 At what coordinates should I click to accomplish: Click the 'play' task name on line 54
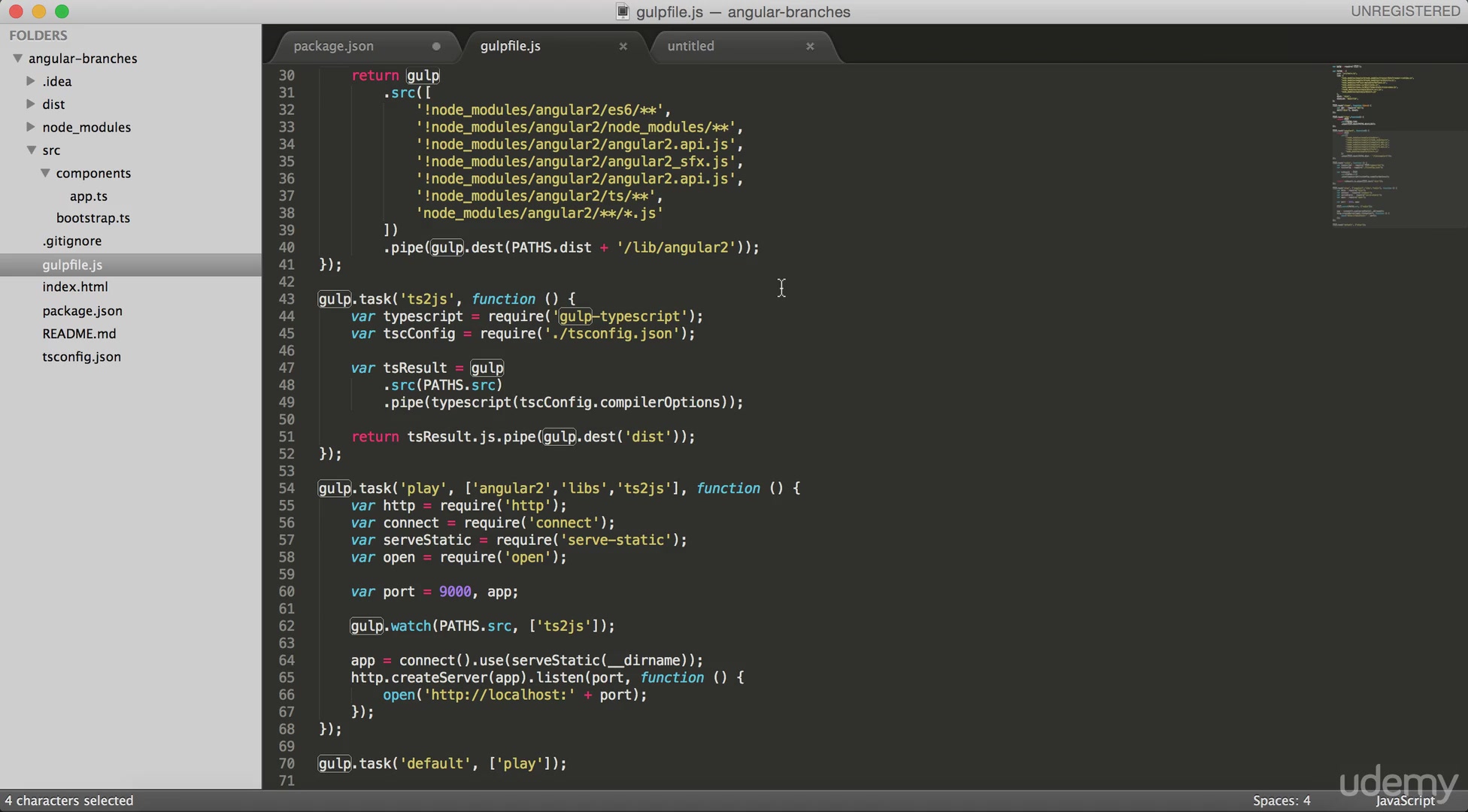tap(423, 489)
